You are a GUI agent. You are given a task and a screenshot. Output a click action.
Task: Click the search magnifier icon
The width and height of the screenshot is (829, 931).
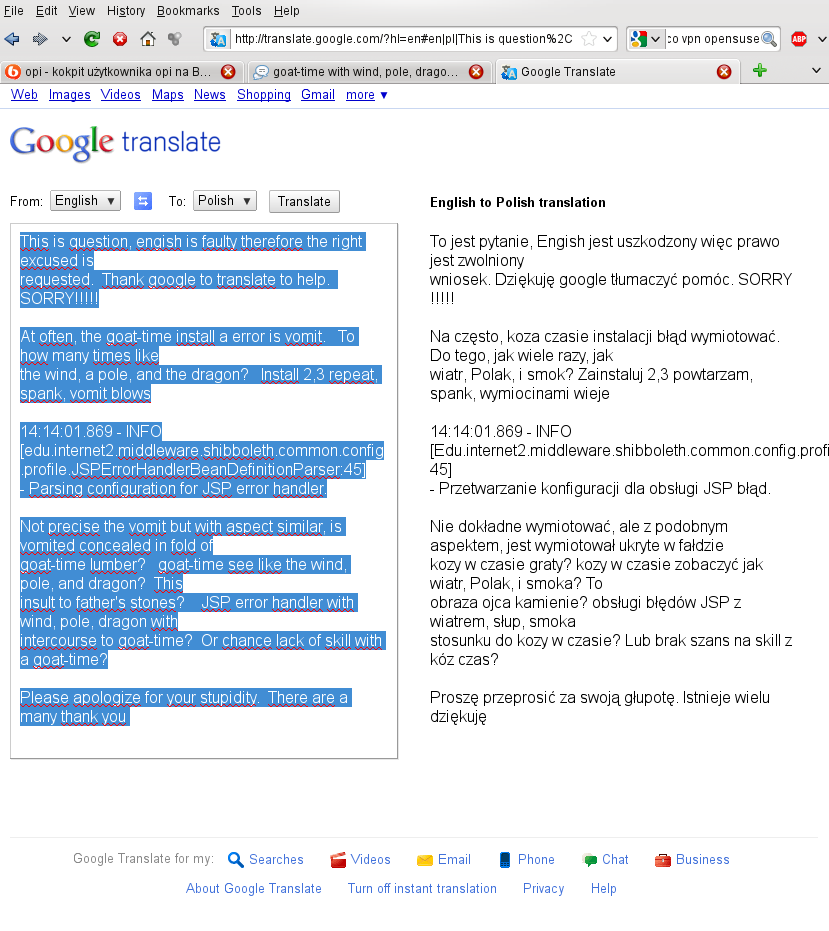click(x=769, y=39)
